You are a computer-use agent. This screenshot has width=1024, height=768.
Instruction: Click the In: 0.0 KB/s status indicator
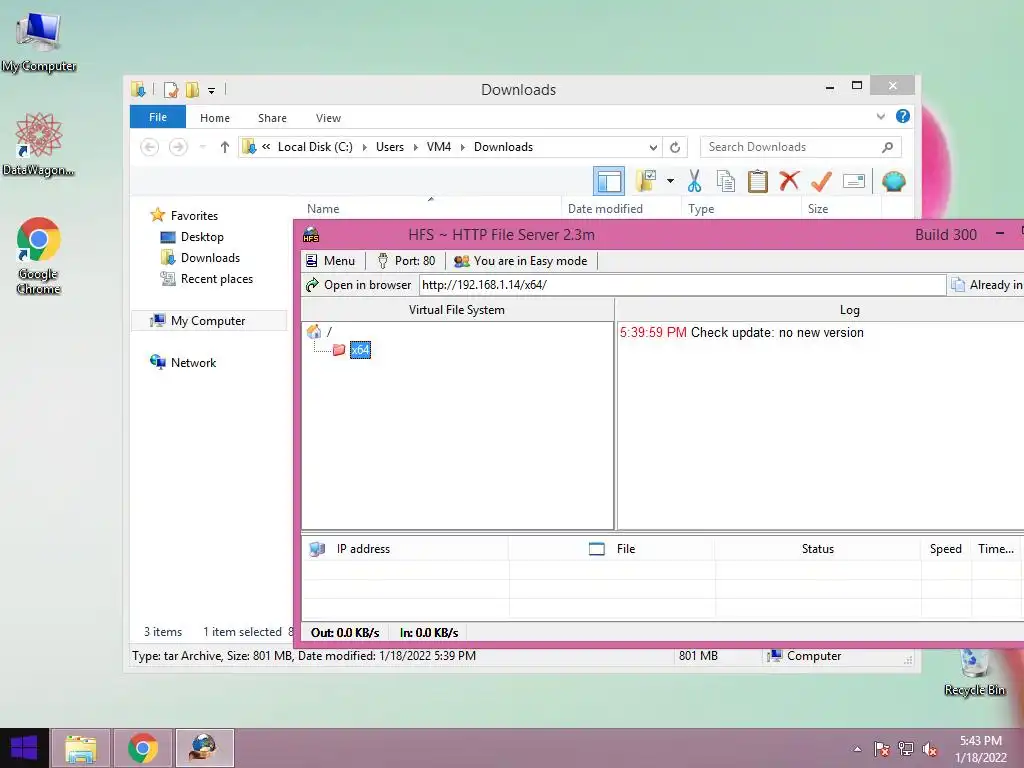429,632
